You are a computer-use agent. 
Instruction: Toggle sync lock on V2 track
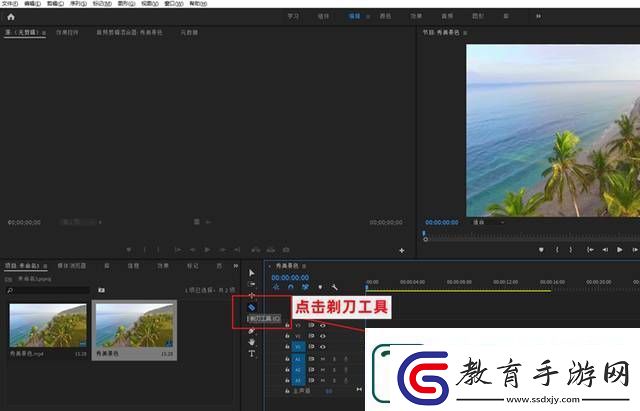tap(311, 336)
